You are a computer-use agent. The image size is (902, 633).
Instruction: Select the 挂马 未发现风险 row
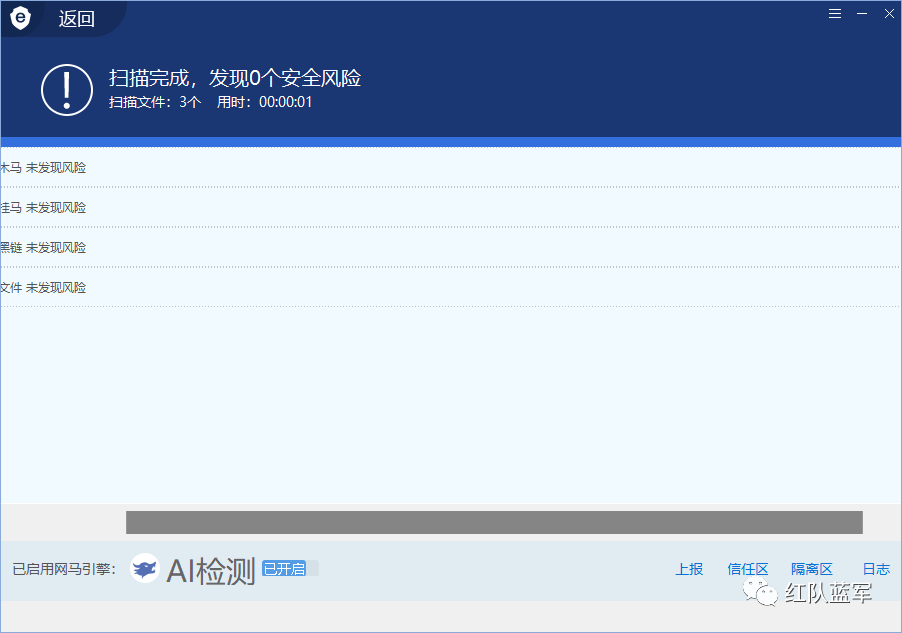coord(451,207)
